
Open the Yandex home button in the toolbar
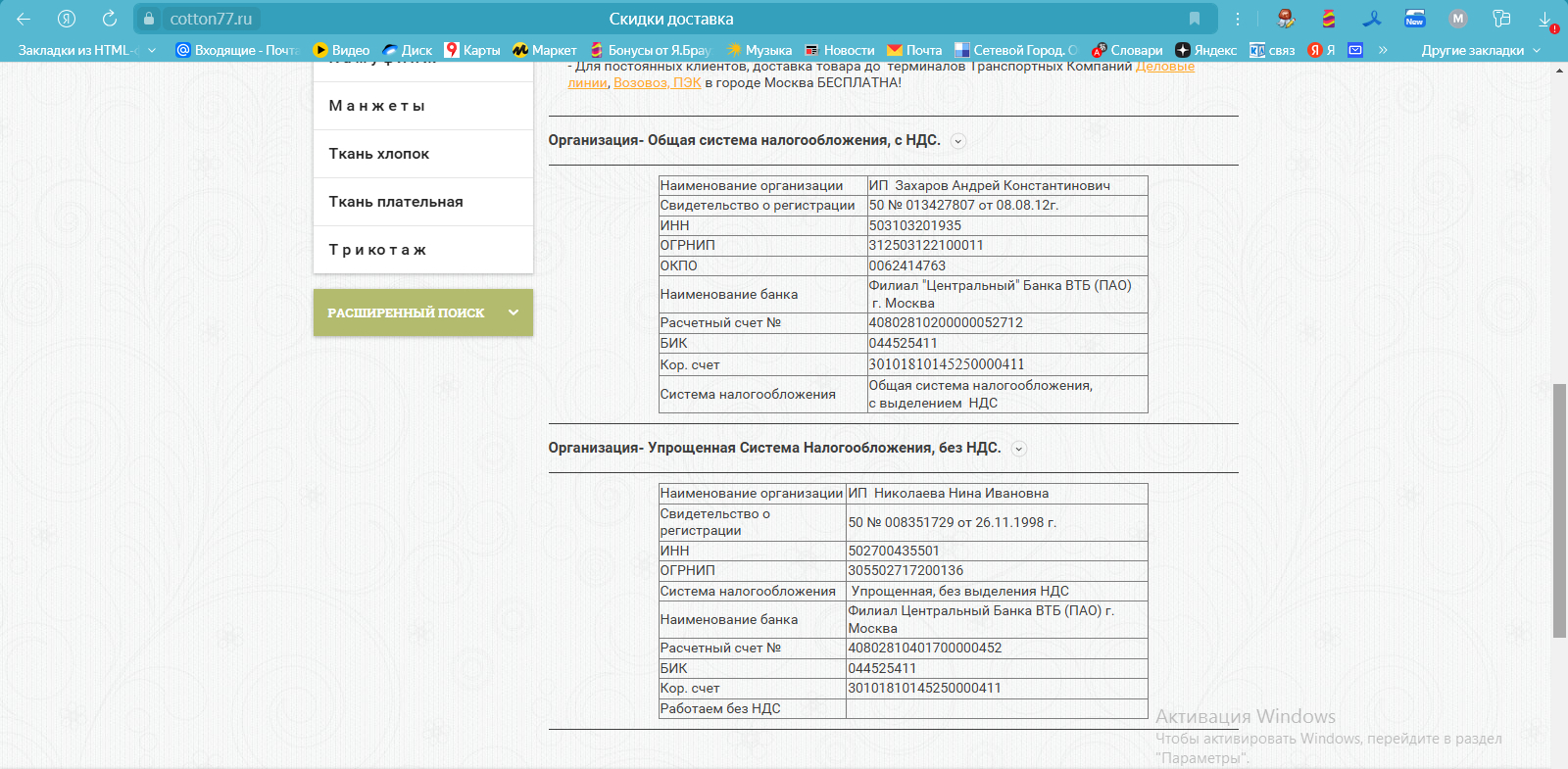(67, 19)
